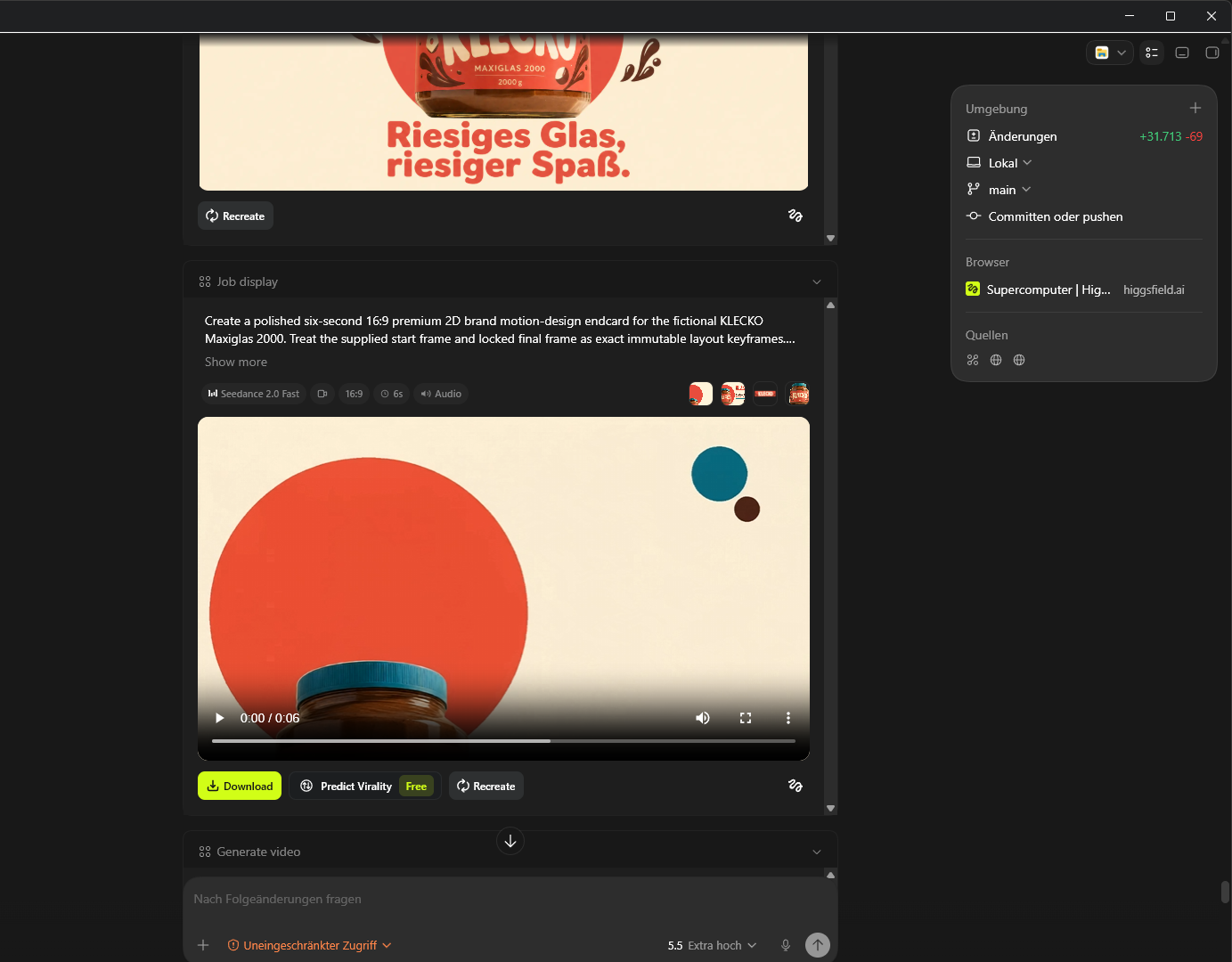Toggle the task list panel icon in the top bar
The width and height of the screenshot is (1232, 962).
(1152, 53)
